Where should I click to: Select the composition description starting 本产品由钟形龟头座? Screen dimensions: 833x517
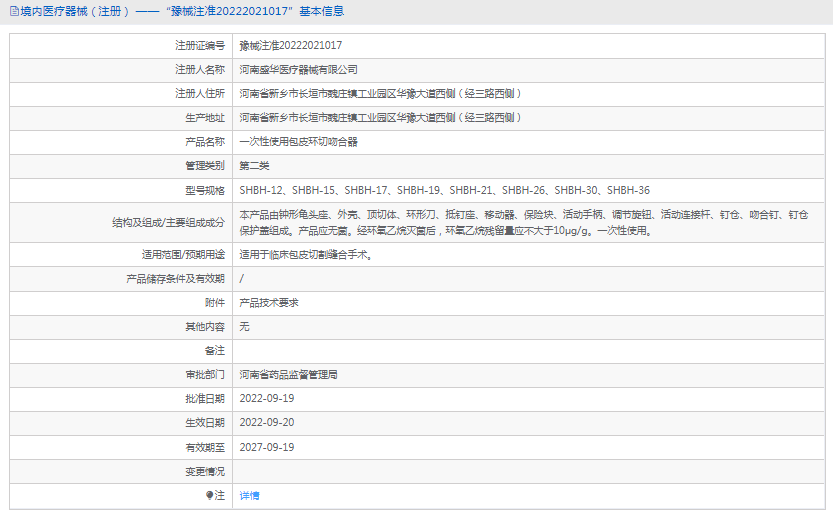point(524,223)
